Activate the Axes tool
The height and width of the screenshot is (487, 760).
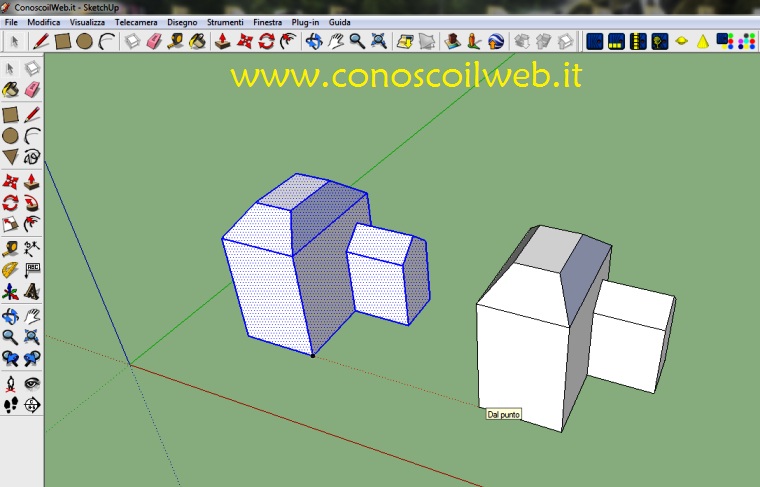pos(10,292)
